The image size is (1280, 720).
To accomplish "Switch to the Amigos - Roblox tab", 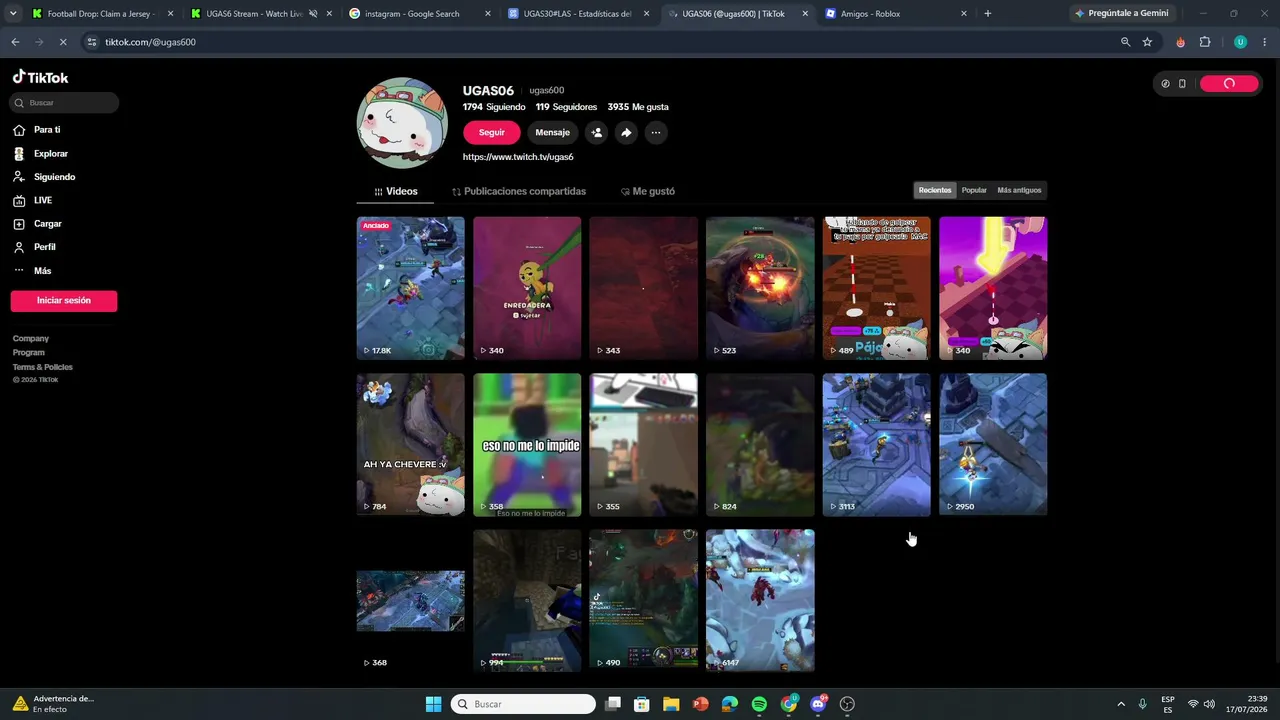I will tap(897, 14).
